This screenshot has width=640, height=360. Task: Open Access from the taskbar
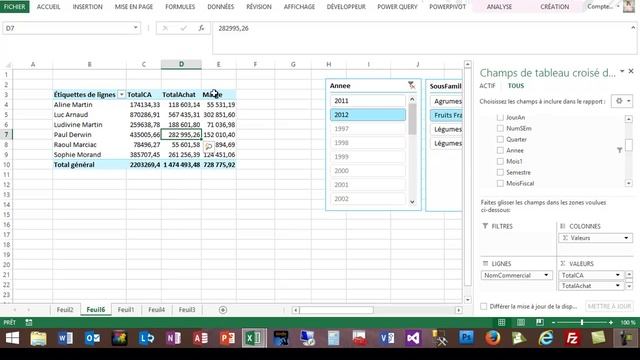pyautogui.click(x=200, y=338)
